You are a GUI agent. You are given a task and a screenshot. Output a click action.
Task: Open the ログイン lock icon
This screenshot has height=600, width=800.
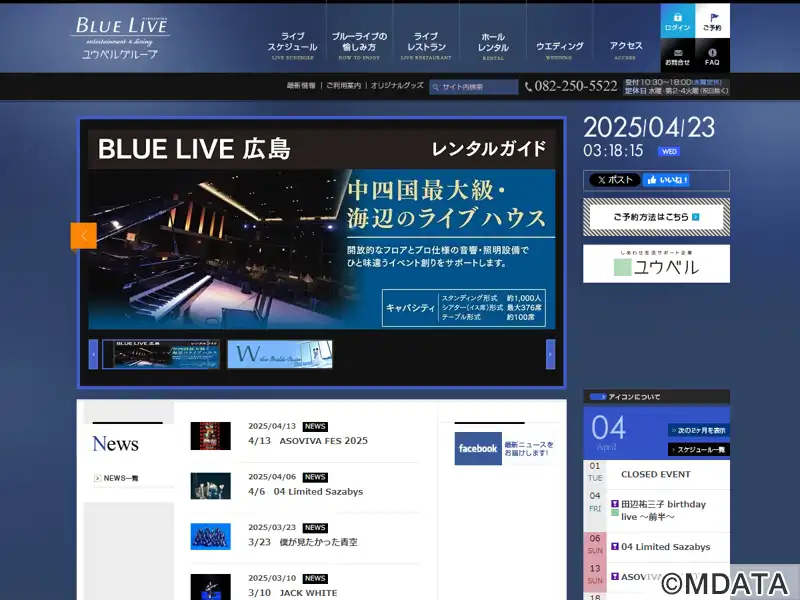[x=678, y=21]
